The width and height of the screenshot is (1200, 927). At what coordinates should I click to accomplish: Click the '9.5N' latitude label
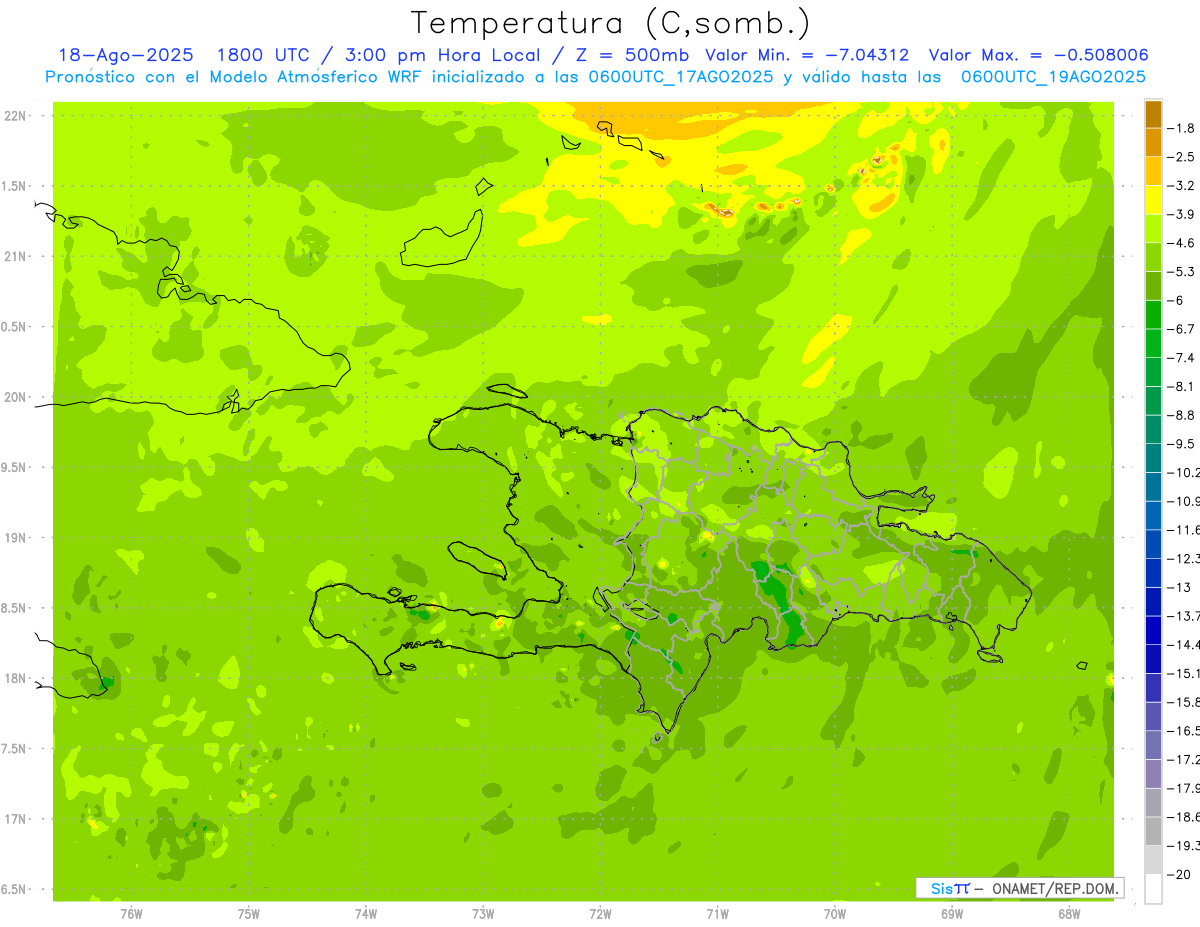(x=14, y=468)
